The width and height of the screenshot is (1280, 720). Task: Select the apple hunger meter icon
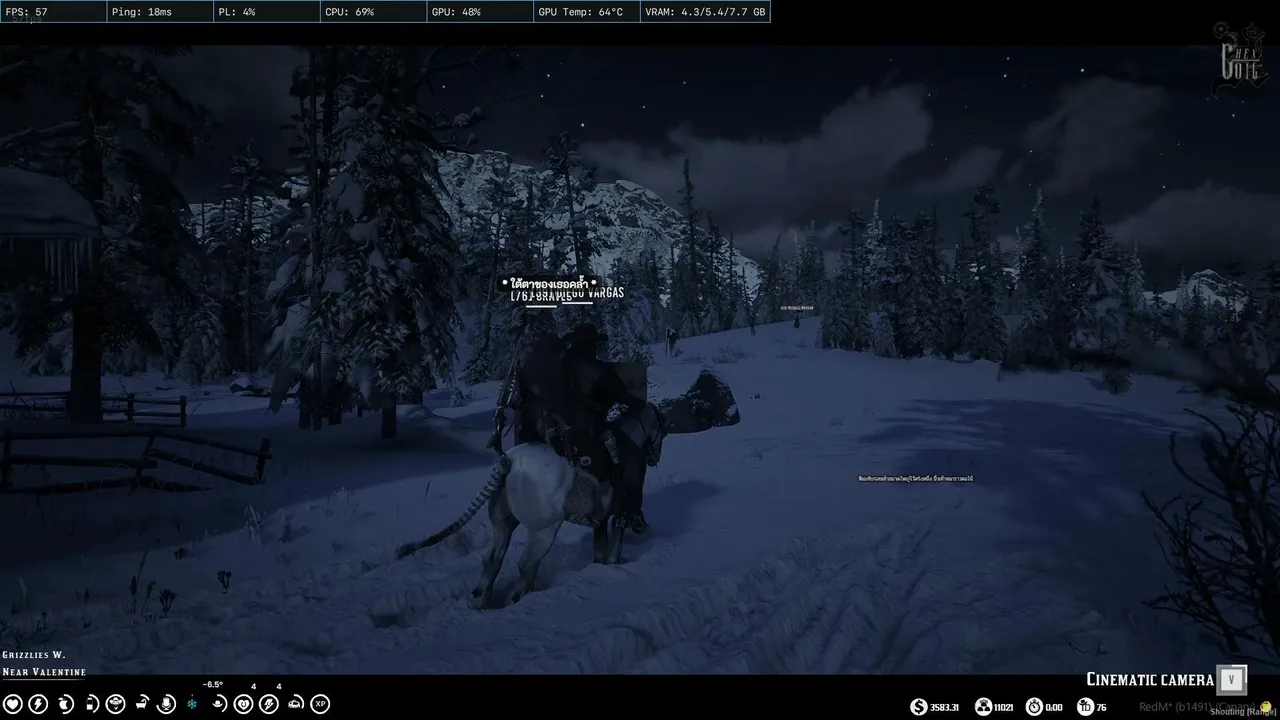click(65, 704)
